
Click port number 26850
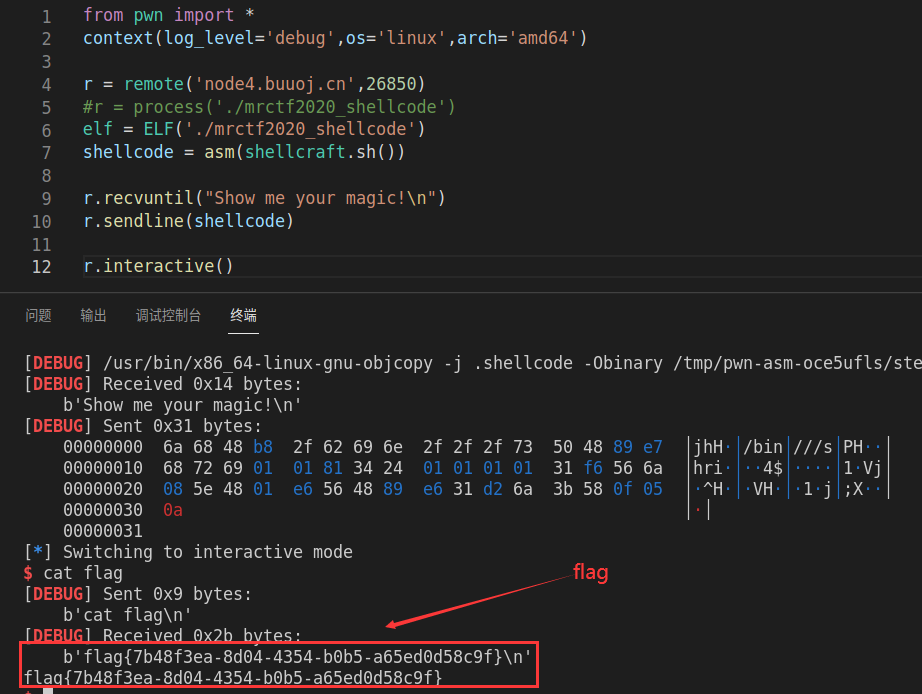click(x=390, y=84)
